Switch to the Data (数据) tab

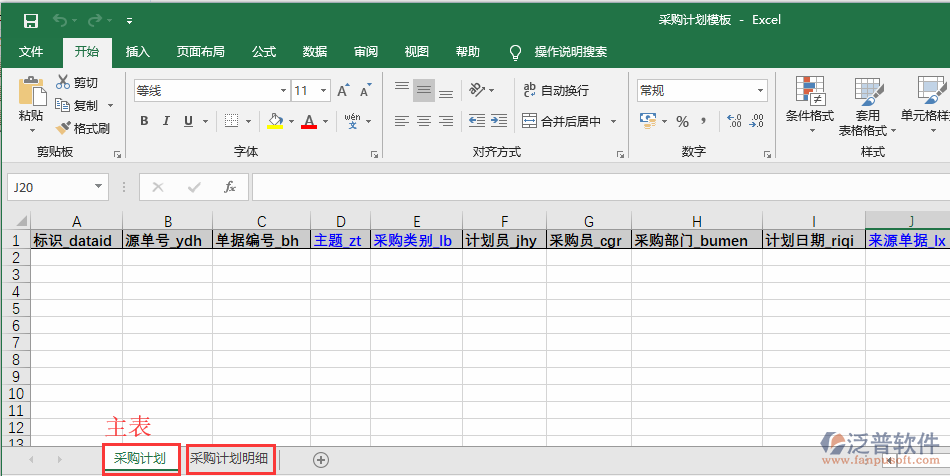coord(315,52)
